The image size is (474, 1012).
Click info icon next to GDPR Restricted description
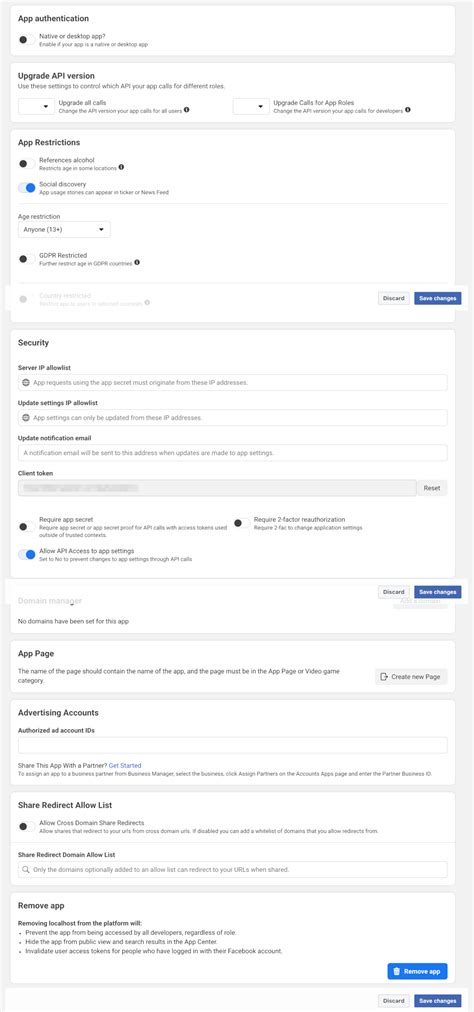[x=137, y=263]
